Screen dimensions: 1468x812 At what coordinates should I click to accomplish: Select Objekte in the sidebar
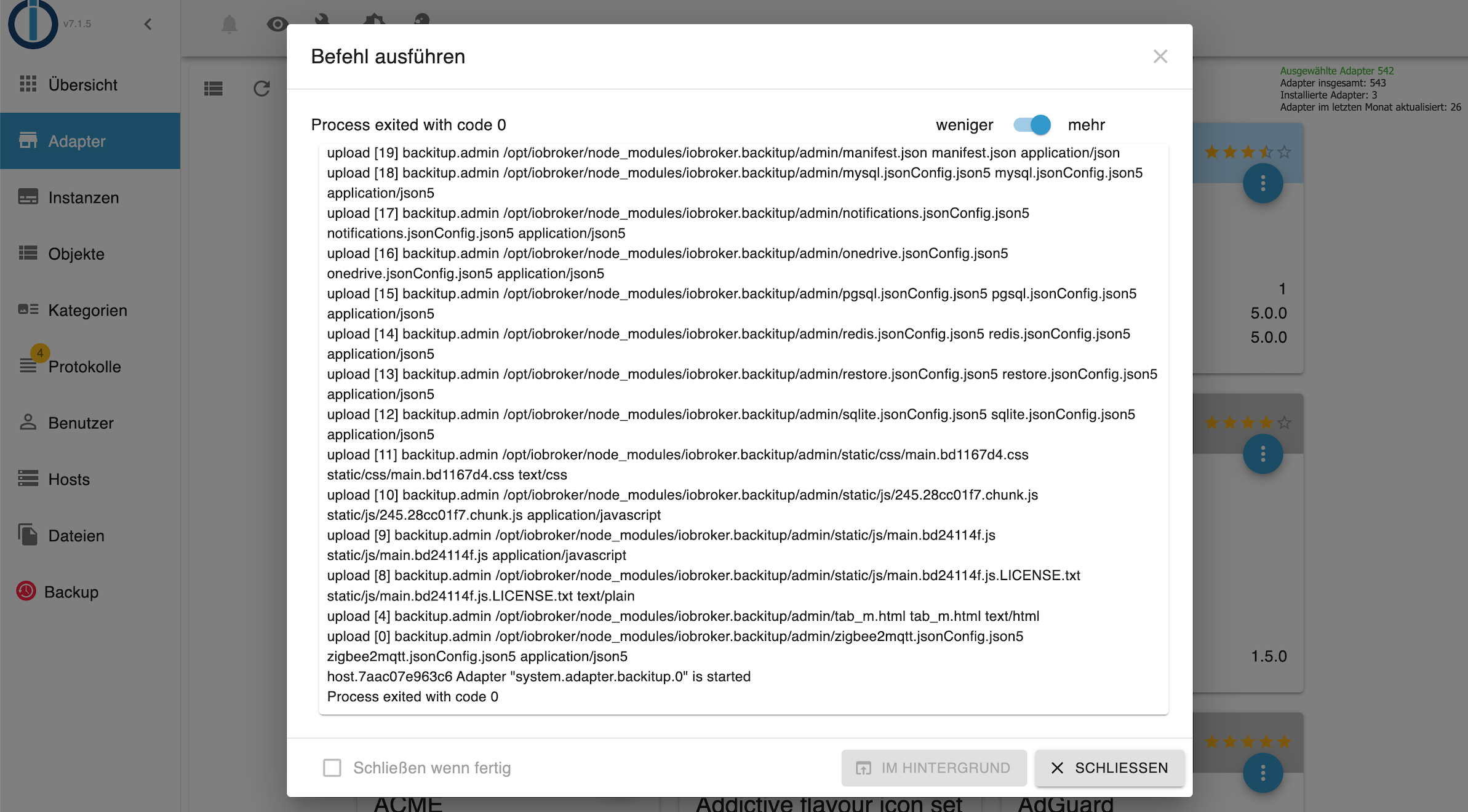76,254
